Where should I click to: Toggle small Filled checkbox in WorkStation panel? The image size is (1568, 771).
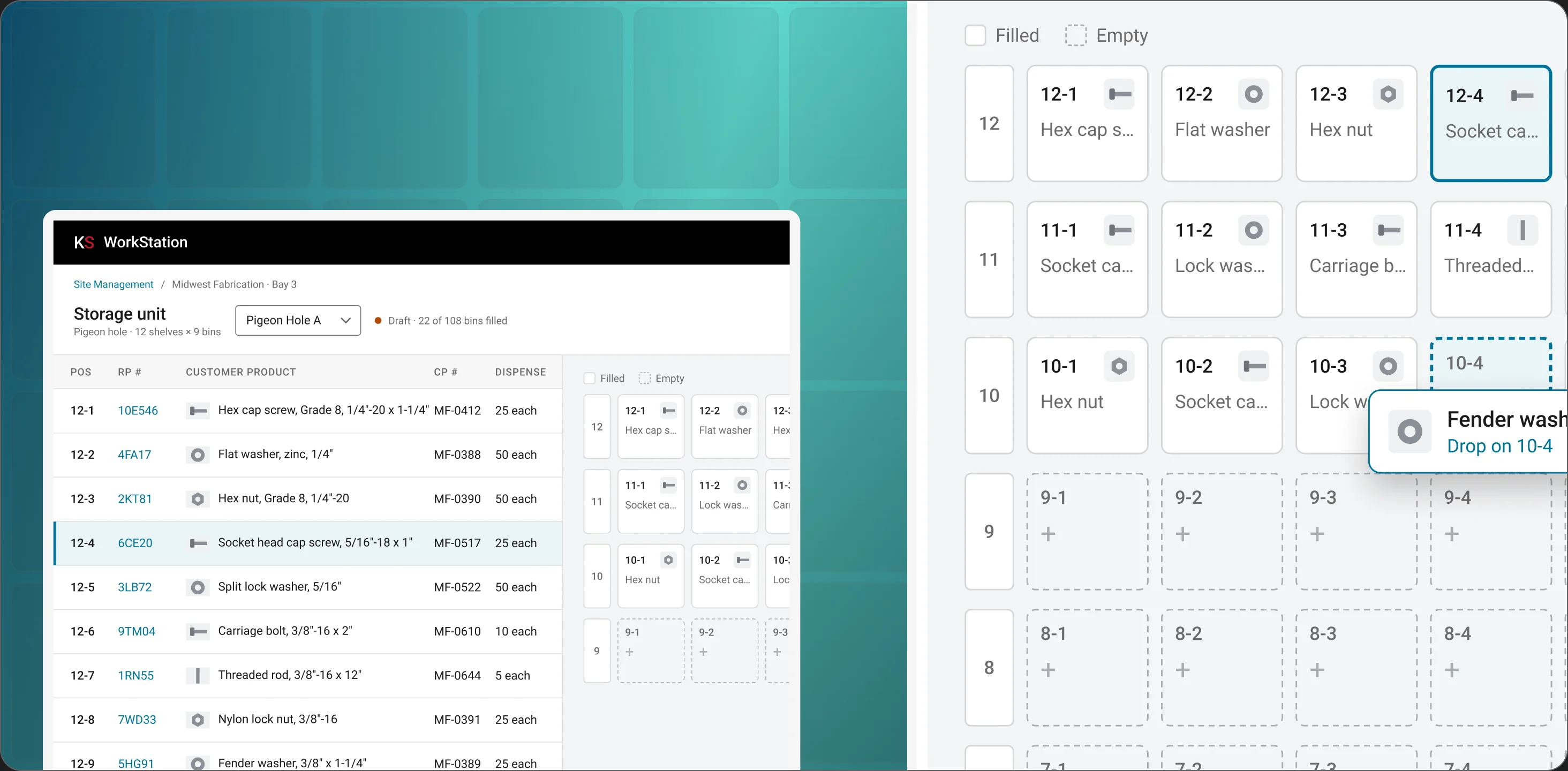point(589,379)
